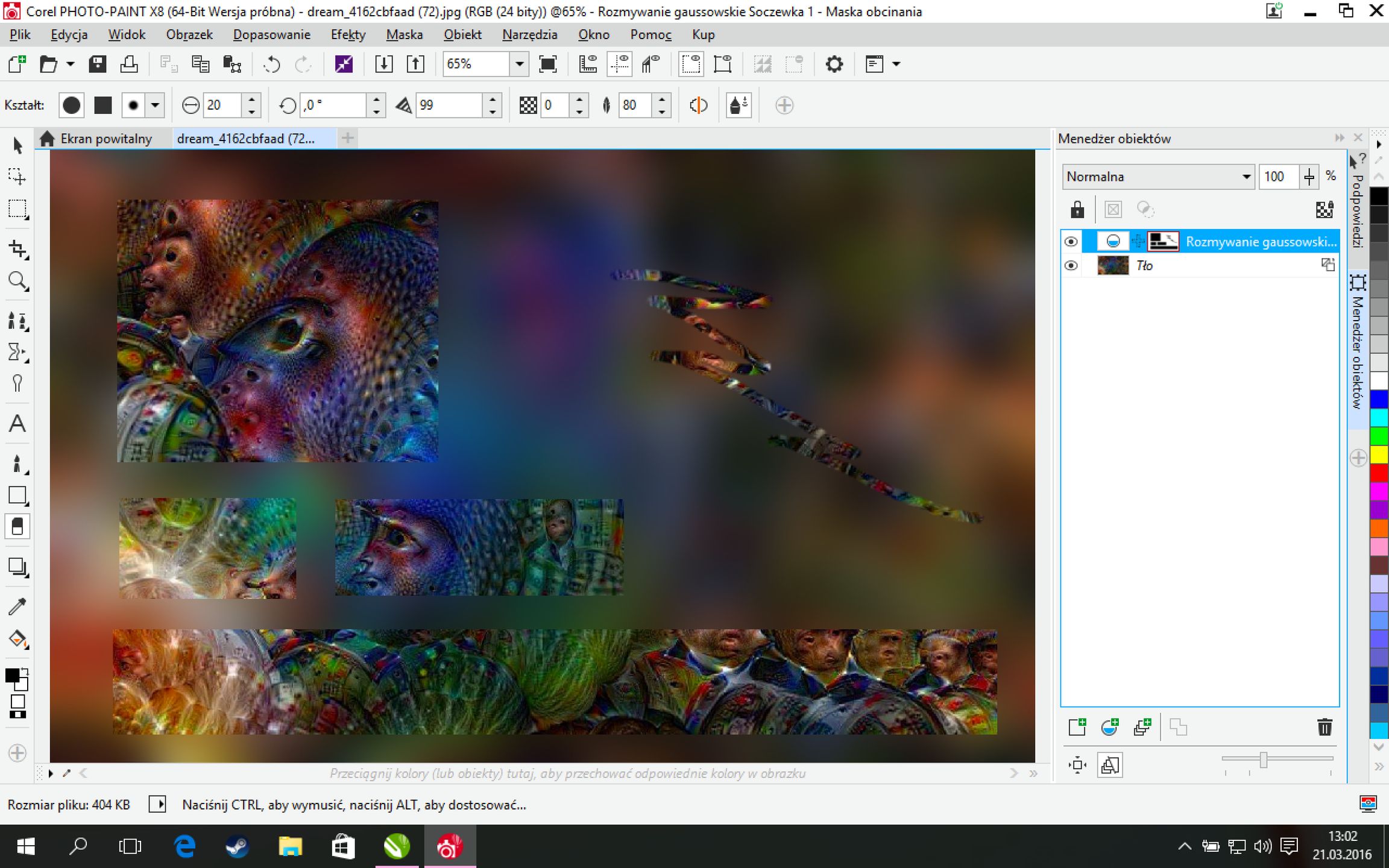Open the Normalna merge mode dropdown

tap(1246, 177)
